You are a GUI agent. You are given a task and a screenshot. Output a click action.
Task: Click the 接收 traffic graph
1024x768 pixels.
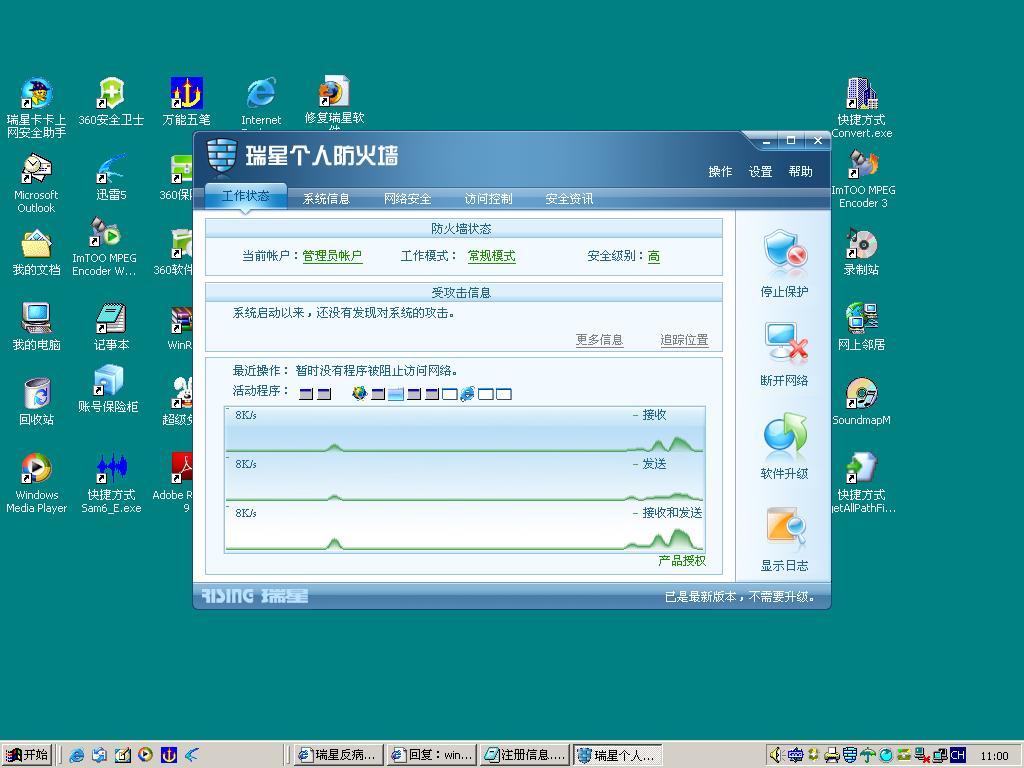pos(464,430)
